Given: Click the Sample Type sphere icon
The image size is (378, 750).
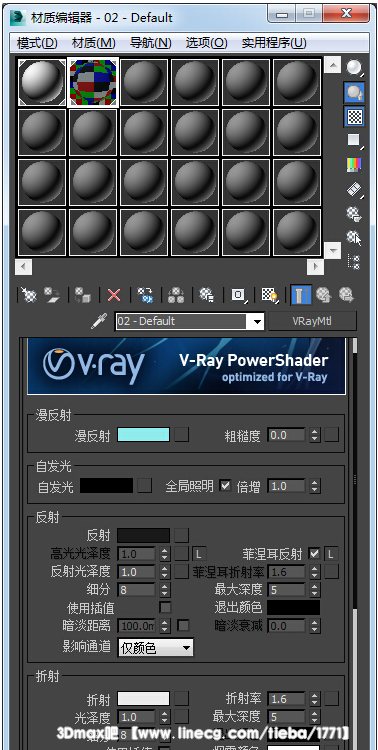Looking at the screenshot, I should point(354,67).
